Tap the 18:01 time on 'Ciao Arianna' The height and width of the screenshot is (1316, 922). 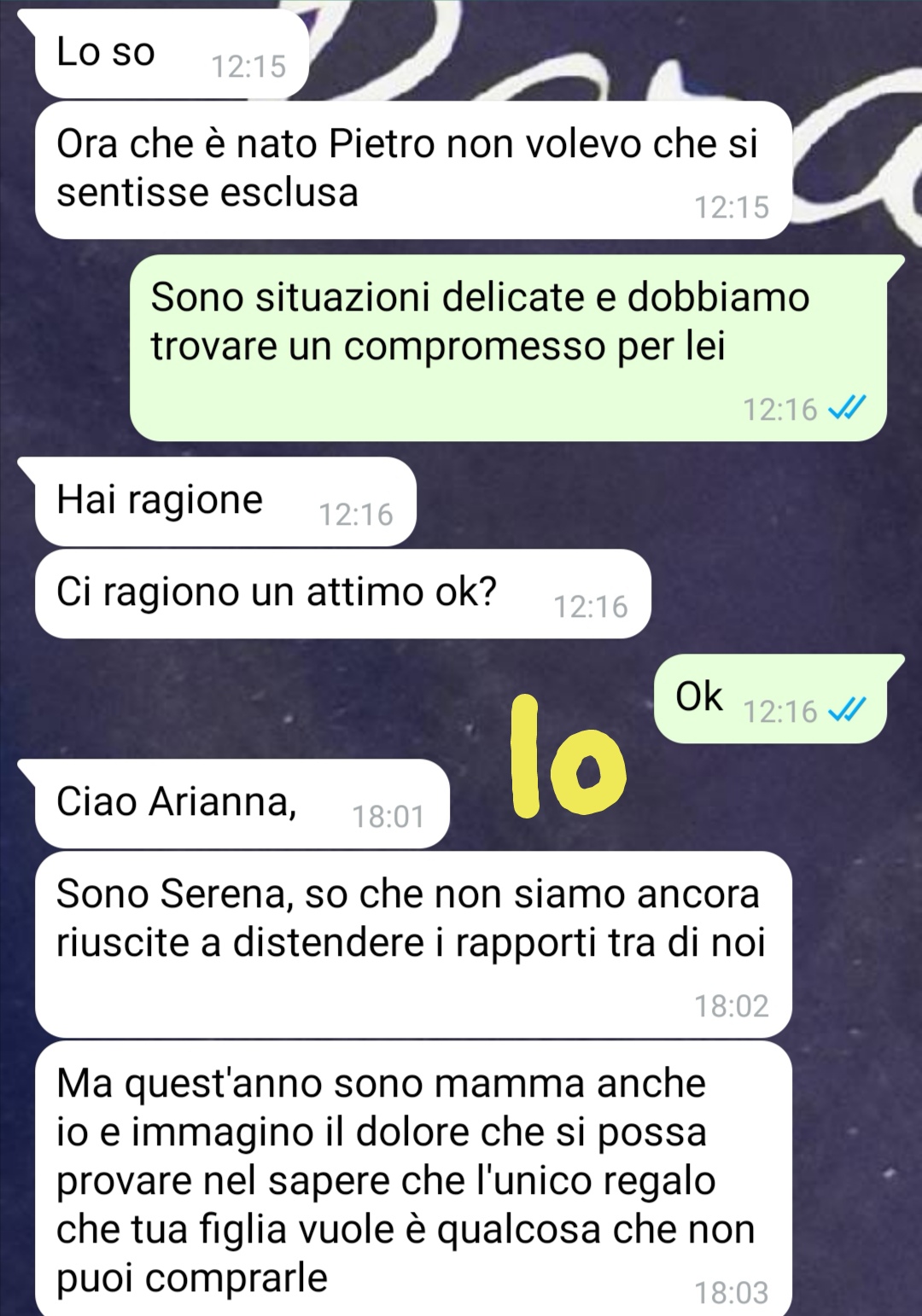tap(388, 817)
